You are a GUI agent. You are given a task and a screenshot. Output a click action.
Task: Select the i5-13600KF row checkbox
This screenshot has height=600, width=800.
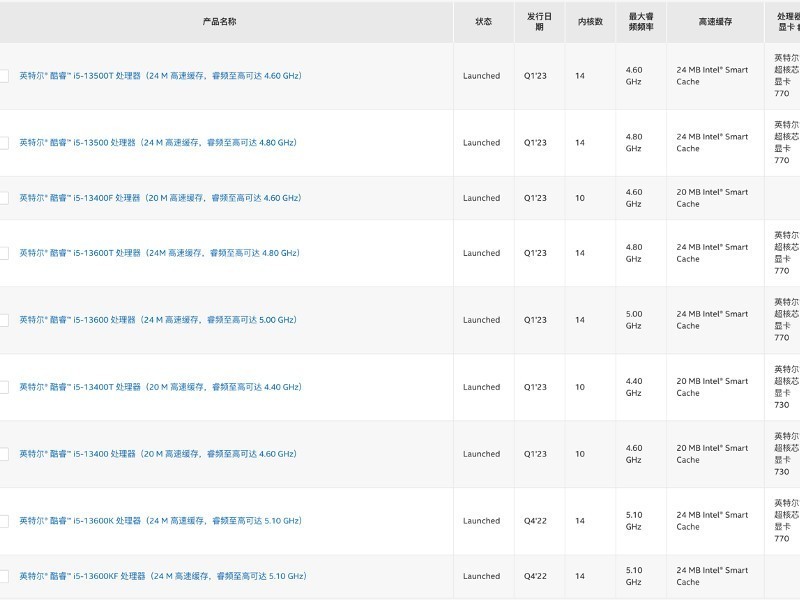click(3, 576)
